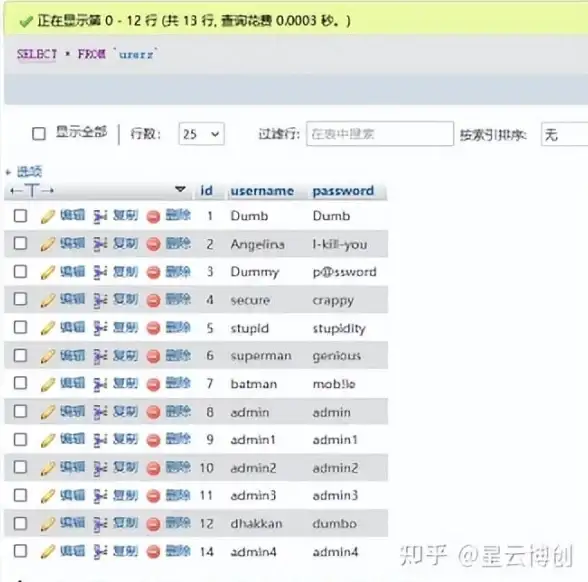The image size is (588, 582).
Task: Click the filter rows search field
Action: click(380, 134)
